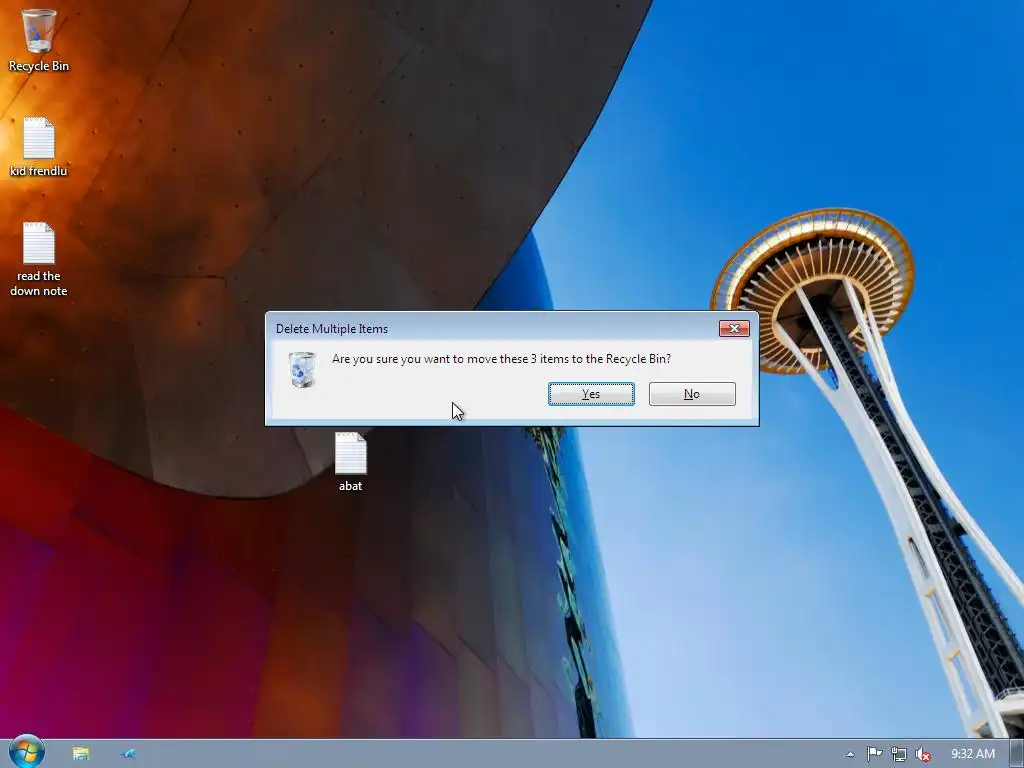Select the read the down note file

click(39, 259)
